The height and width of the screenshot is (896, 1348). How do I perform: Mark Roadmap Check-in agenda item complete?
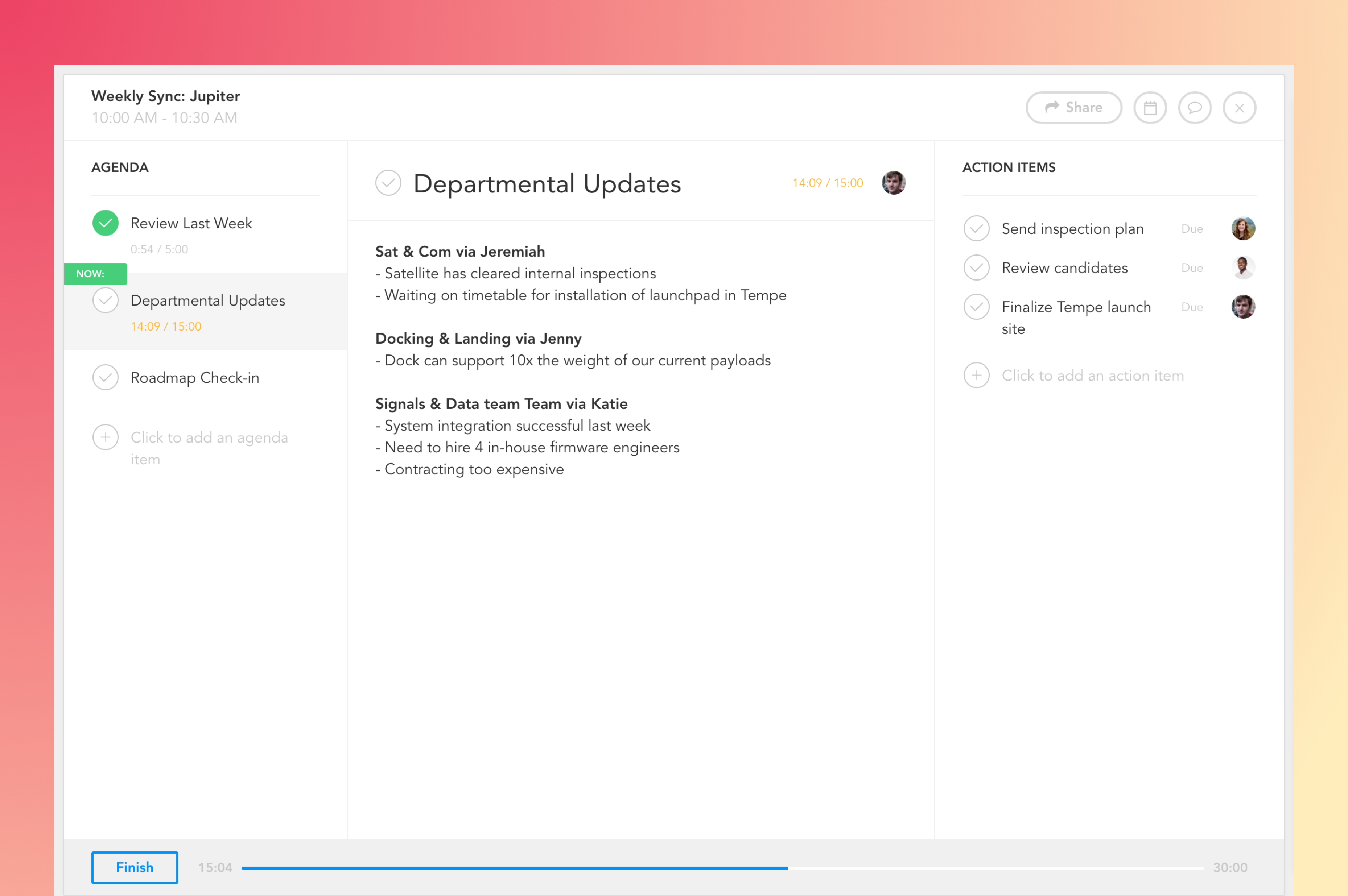point(105,377)
